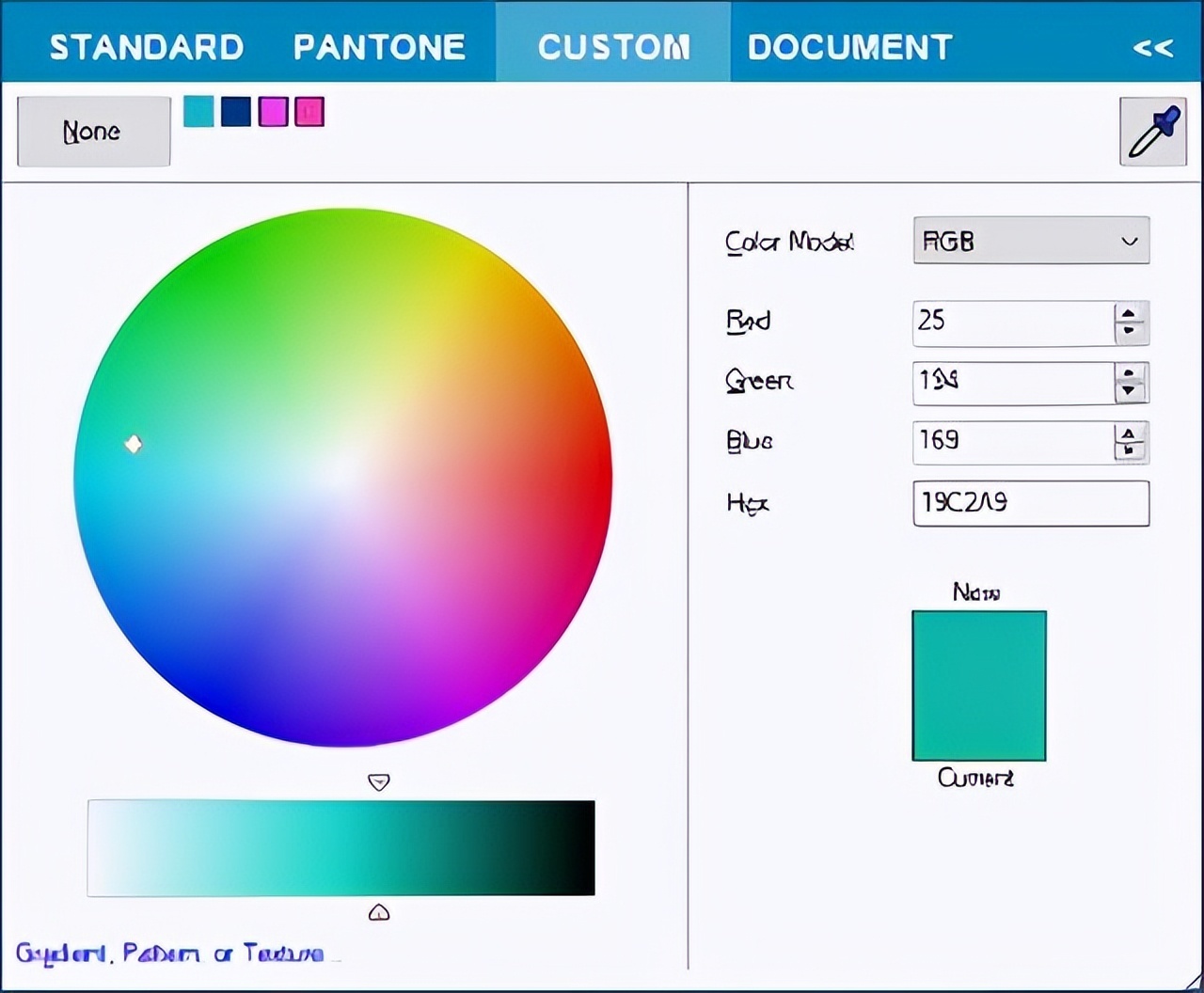Click the white marker on the color wheel
The height and width of the screenshot is (993, 1204).
tap(134, 444)
